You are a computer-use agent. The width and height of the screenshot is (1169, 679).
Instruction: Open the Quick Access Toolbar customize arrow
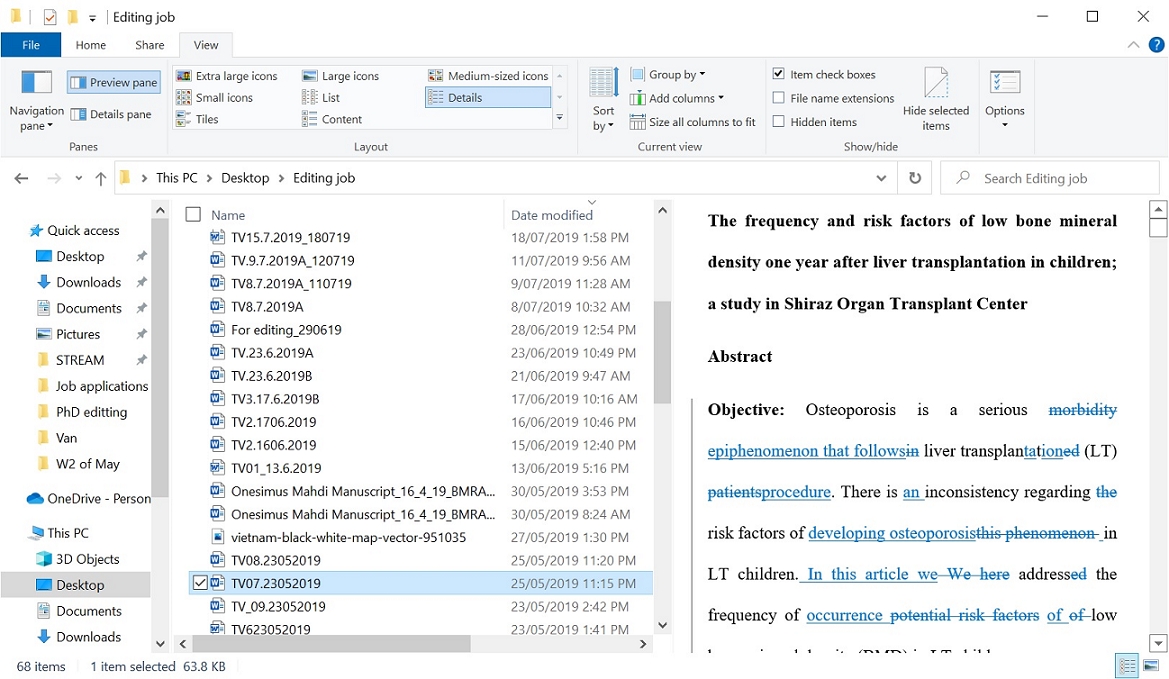pyautogui.click(x=92, y=17)
